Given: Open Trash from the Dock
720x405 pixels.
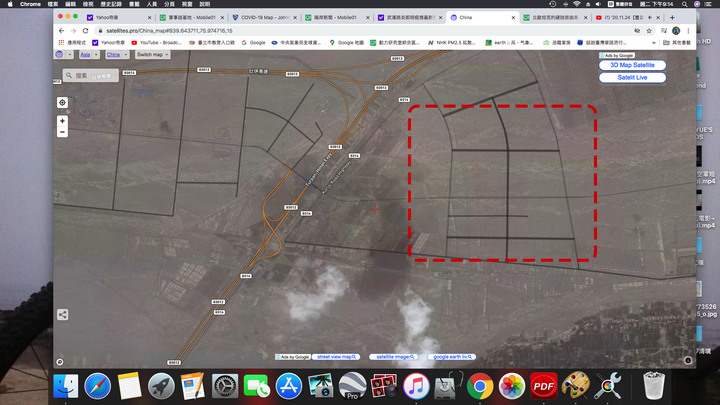Looking at the screenshot, I should click(x=654, y=386).
